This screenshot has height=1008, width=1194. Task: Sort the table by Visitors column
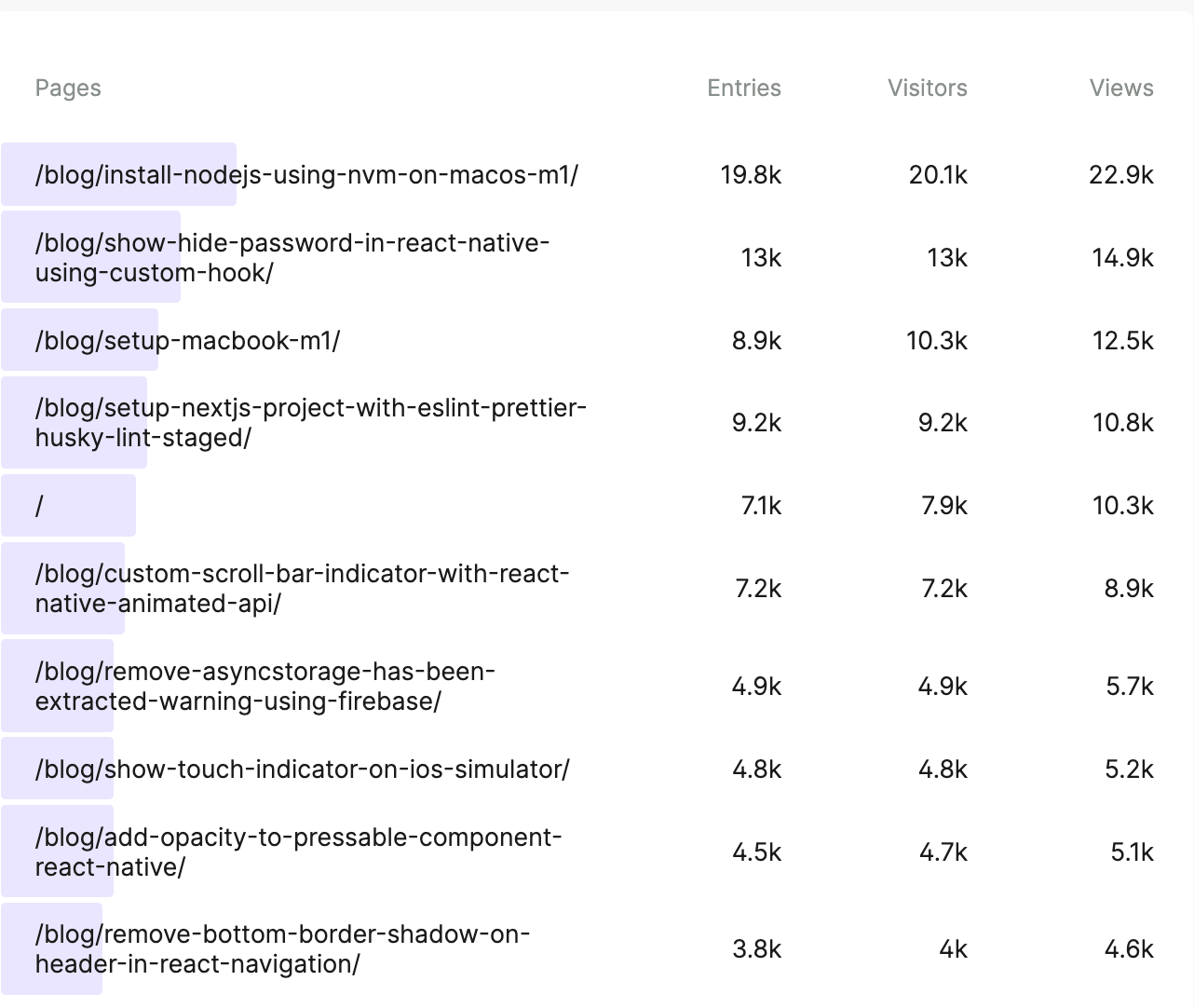coord(928,88)
